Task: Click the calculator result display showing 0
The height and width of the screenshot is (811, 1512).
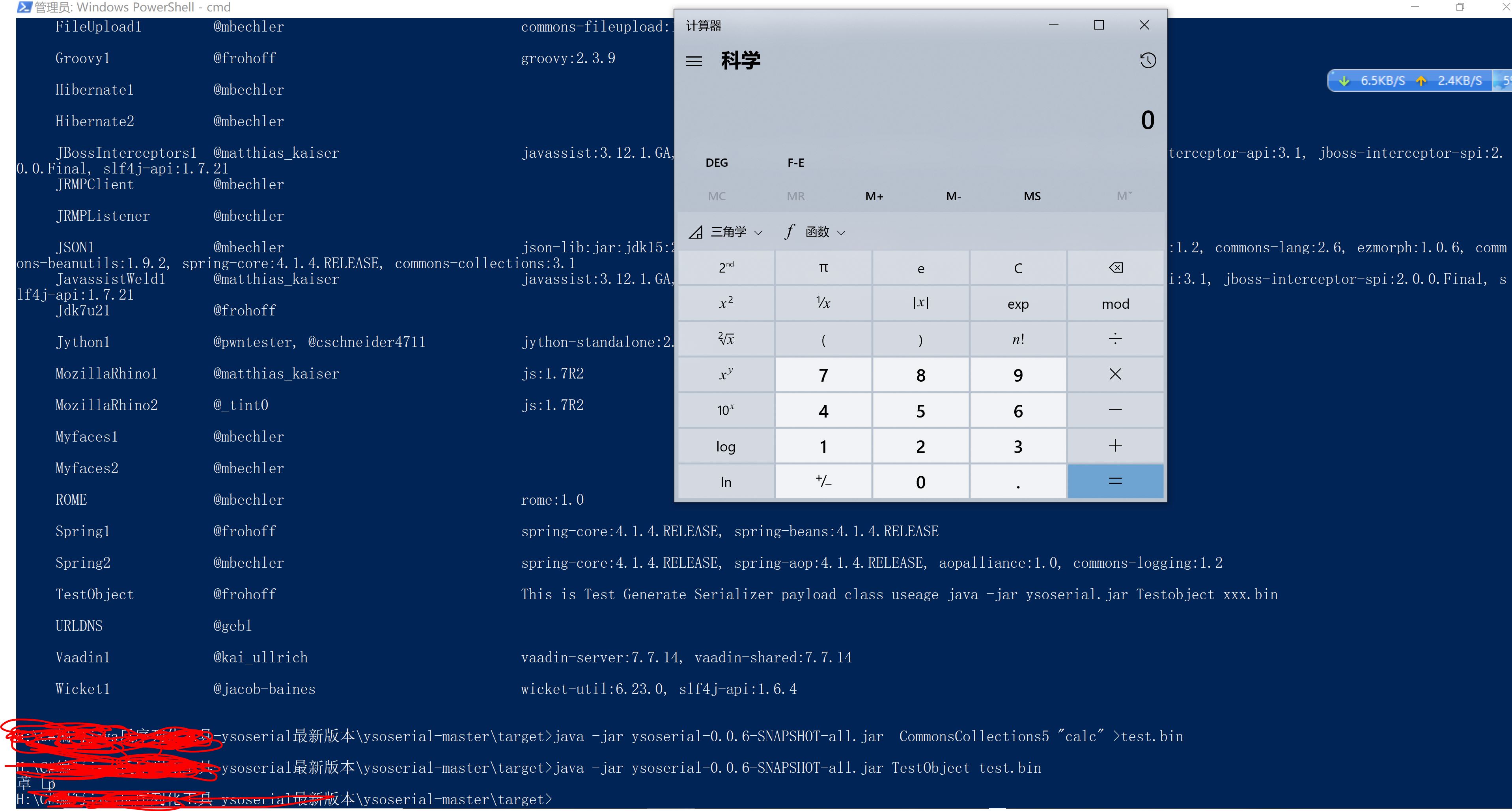Action: [1148, 120]
